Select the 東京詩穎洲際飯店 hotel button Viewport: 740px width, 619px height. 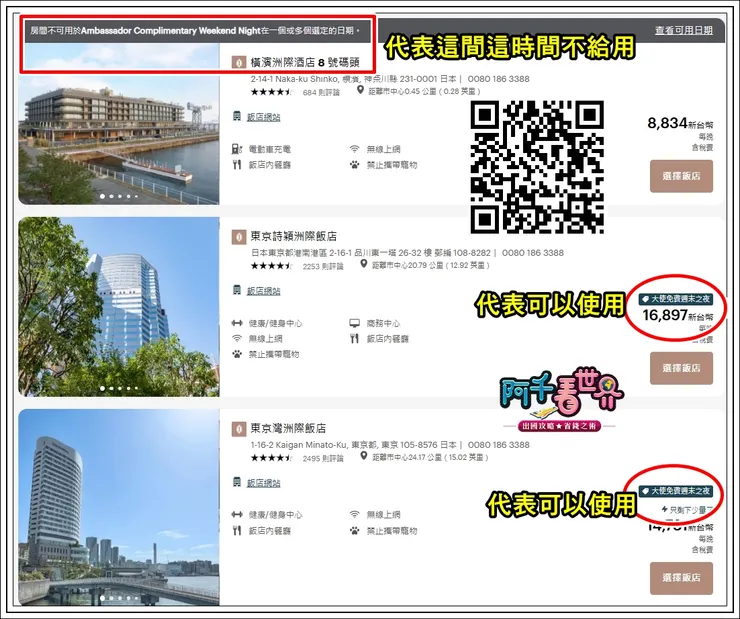pos(681,368)
